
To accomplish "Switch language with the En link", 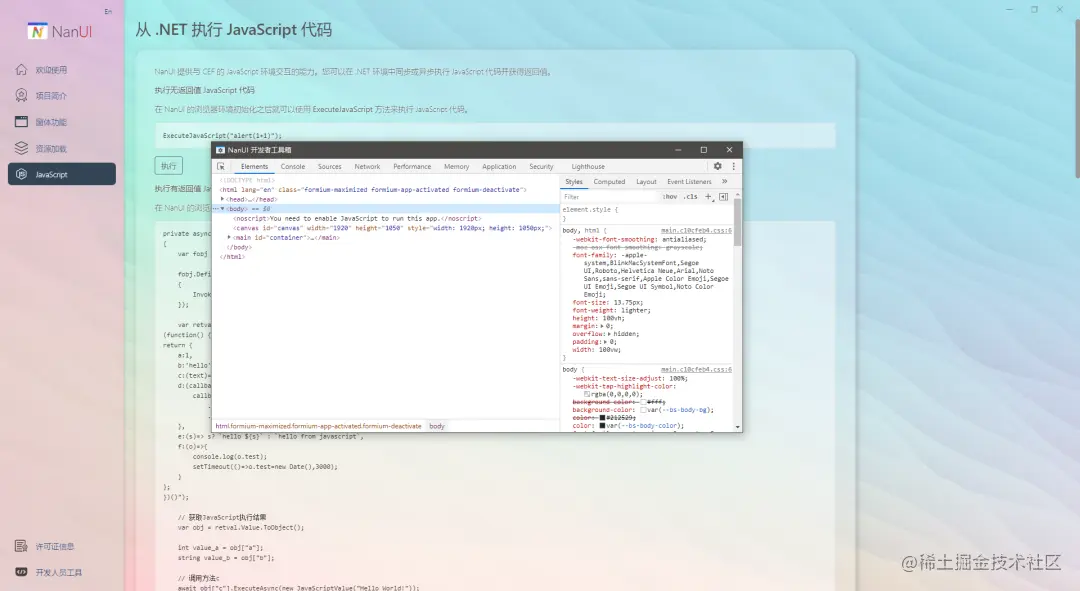I will 108,12.
